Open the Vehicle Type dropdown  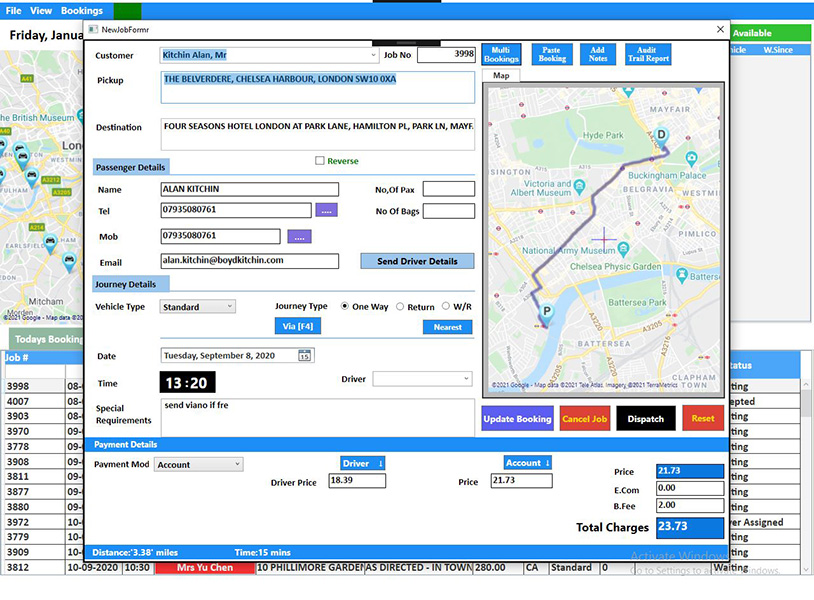click(229, 307)
